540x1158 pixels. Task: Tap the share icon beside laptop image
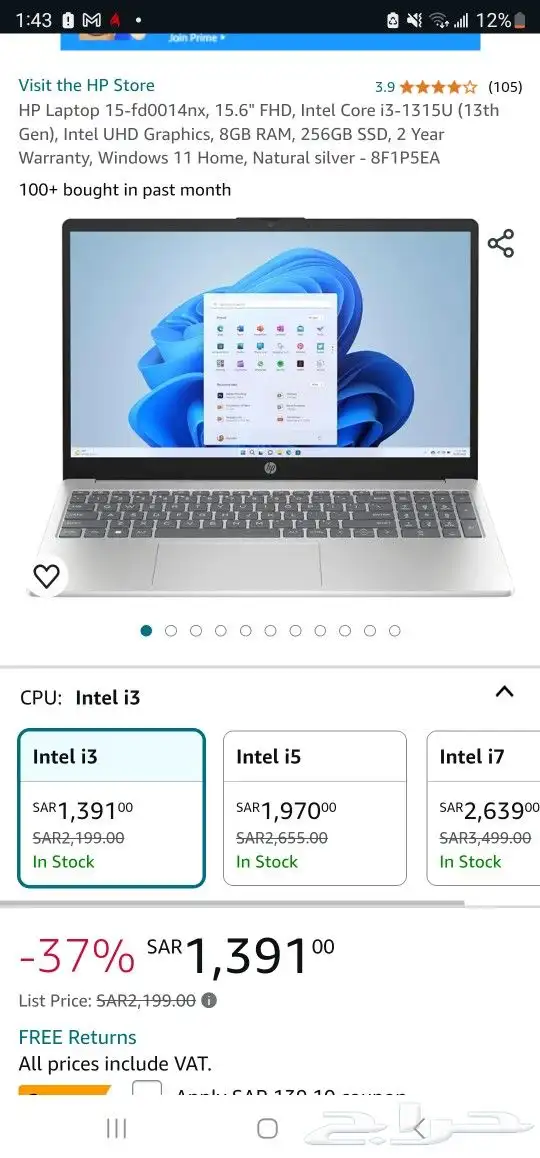pos(500,244)
